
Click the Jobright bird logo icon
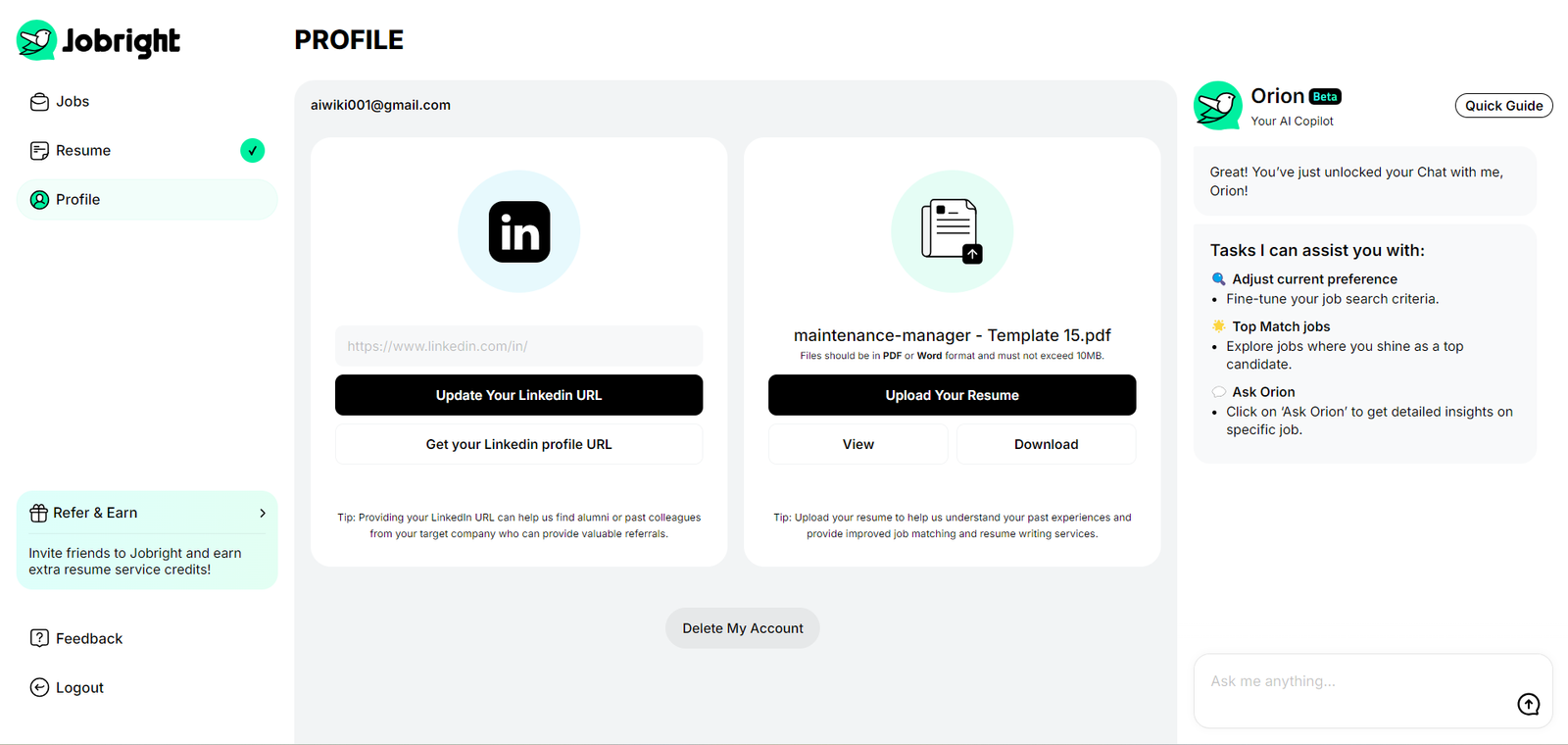(x=36, y=40)
